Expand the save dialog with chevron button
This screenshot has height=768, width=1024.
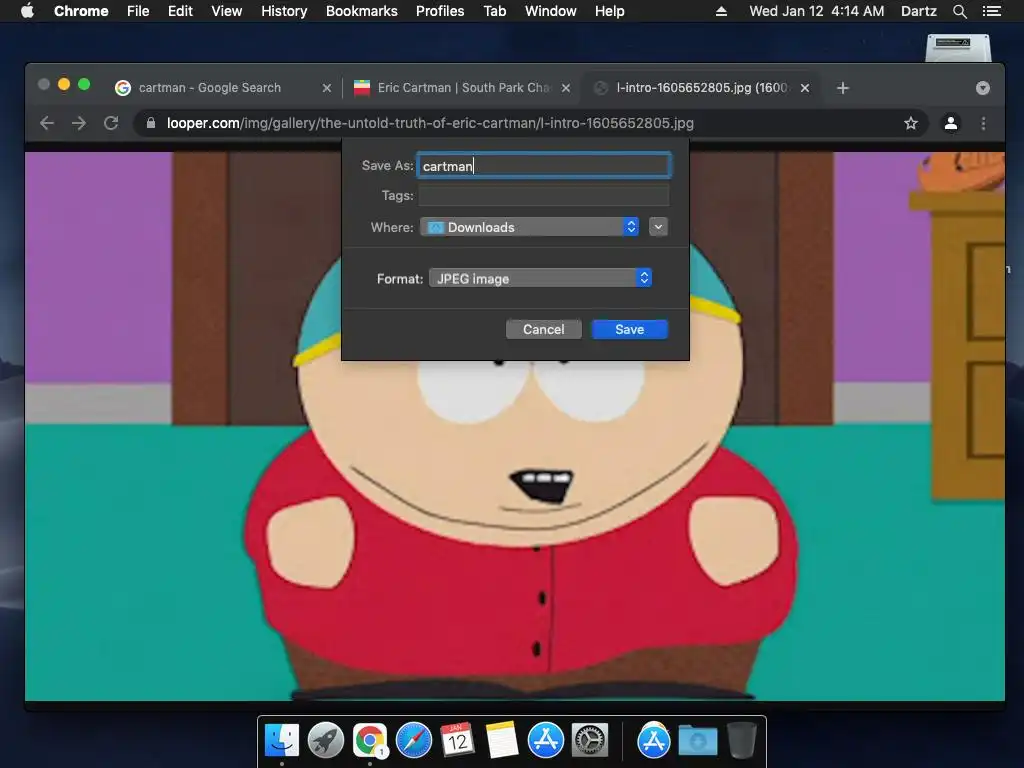pos(658,227)
